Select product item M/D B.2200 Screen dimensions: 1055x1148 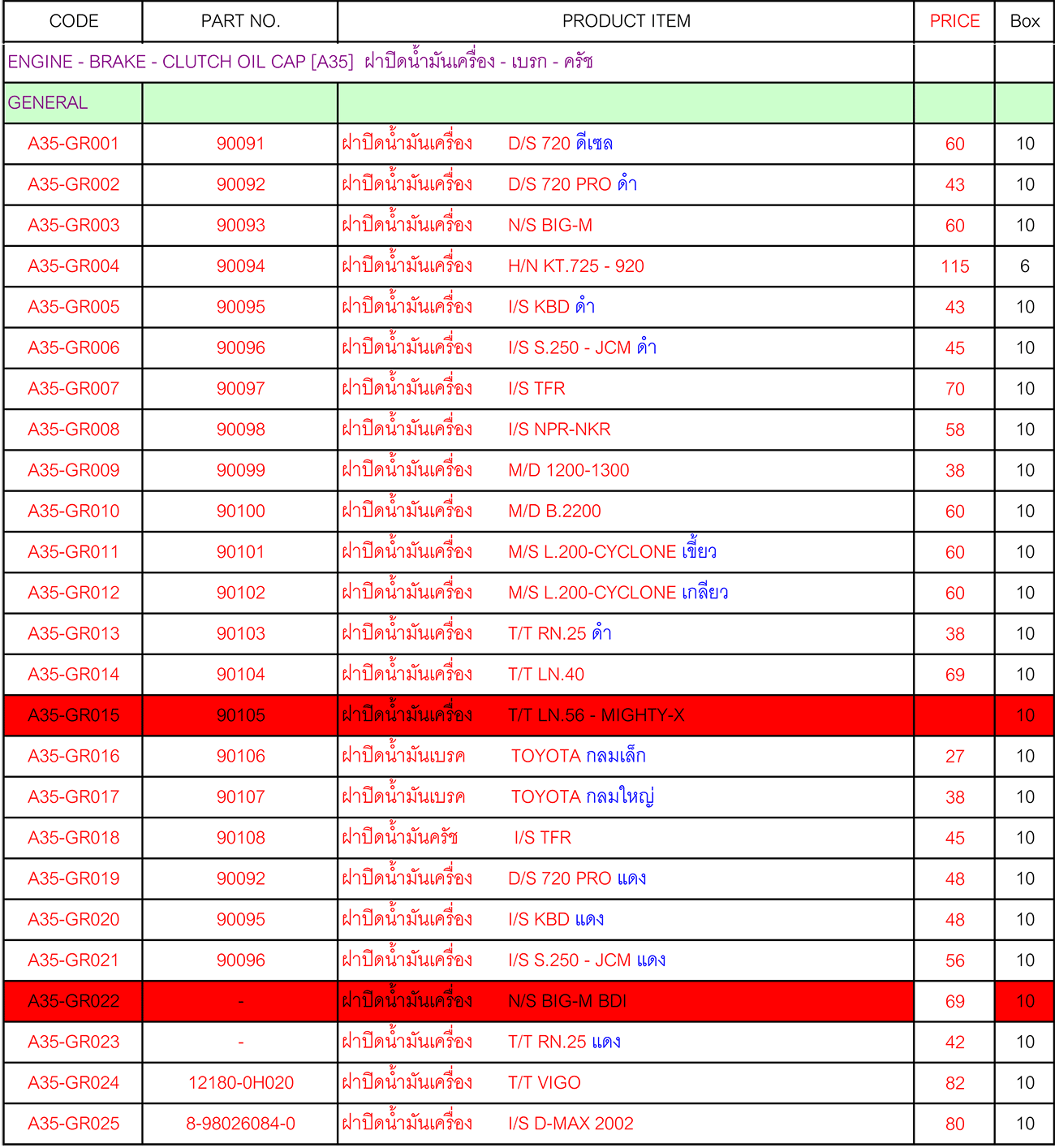554,511
